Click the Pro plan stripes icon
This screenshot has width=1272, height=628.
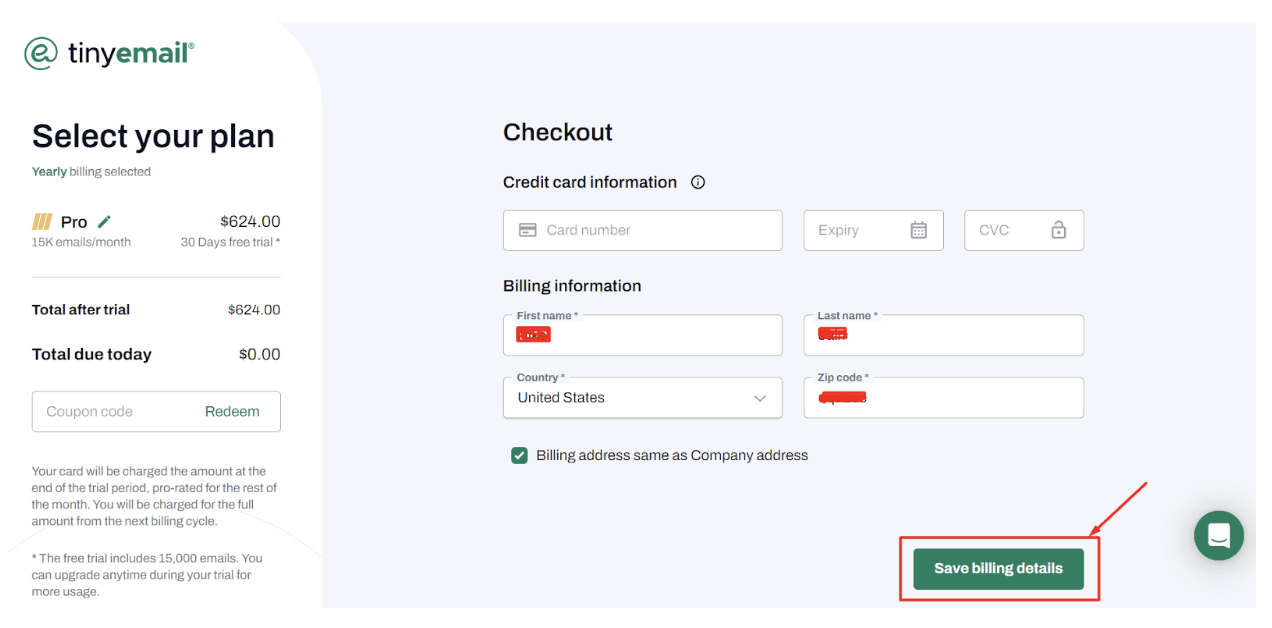pos(43,222)
